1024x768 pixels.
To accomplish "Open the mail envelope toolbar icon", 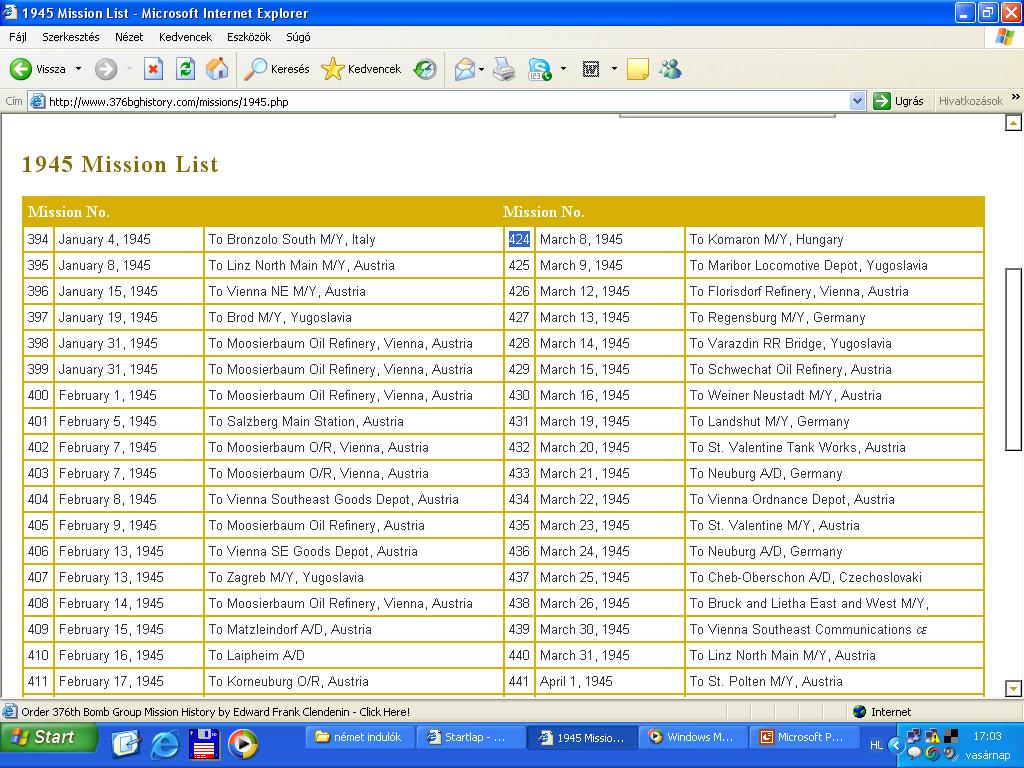I will 464,69.
